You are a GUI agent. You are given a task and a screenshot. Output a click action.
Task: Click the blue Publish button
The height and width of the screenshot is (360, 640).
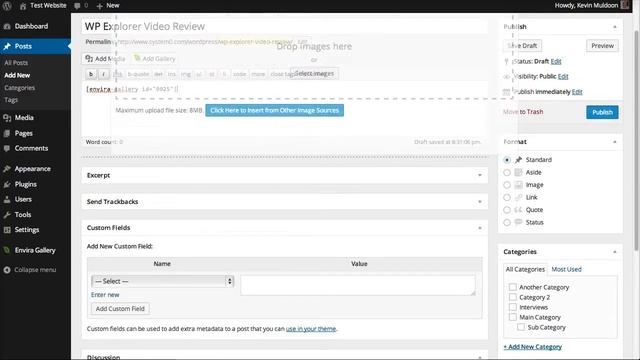[602, 112]
